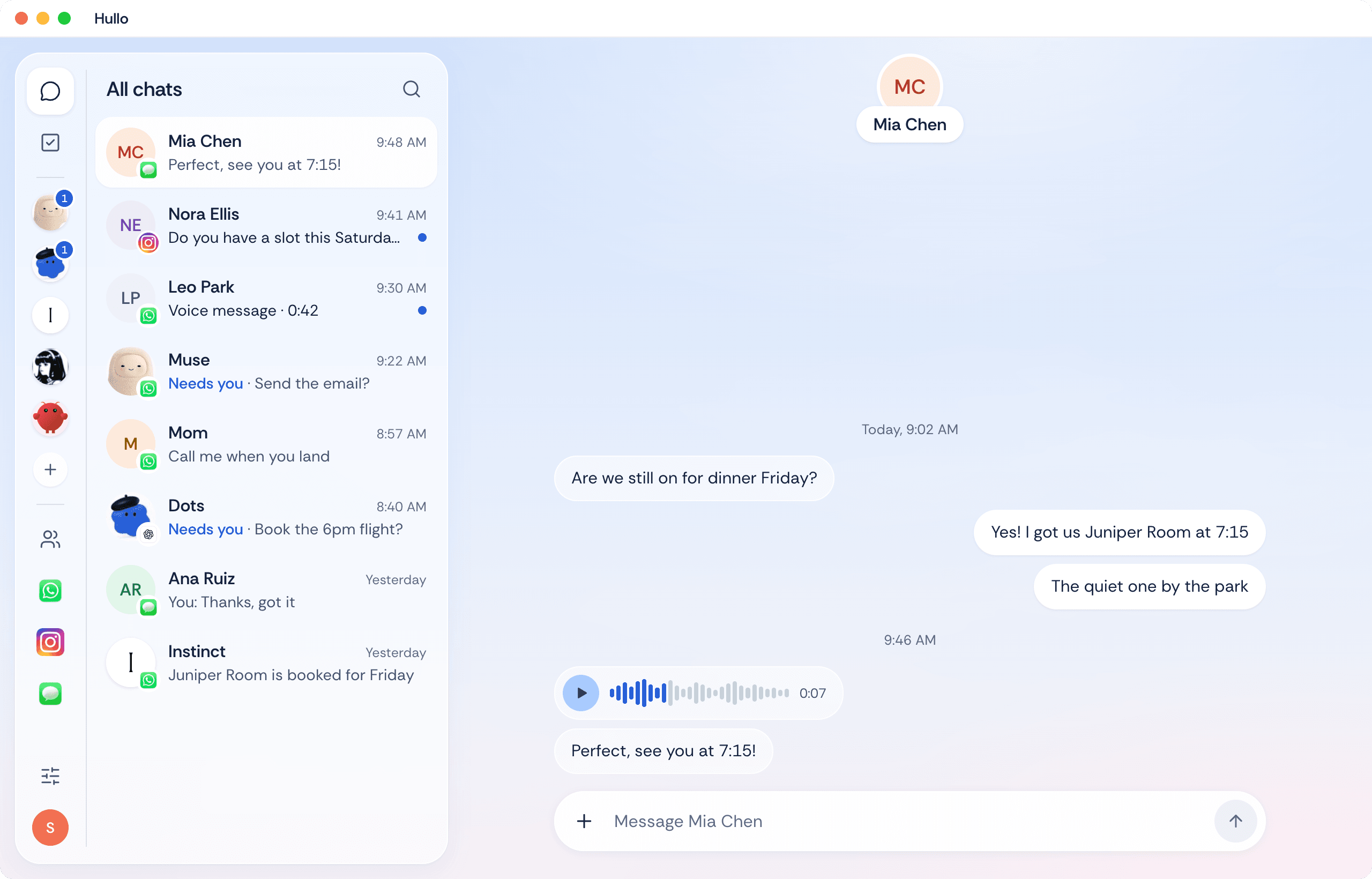Click the 0:07 voice message duration

812,694
